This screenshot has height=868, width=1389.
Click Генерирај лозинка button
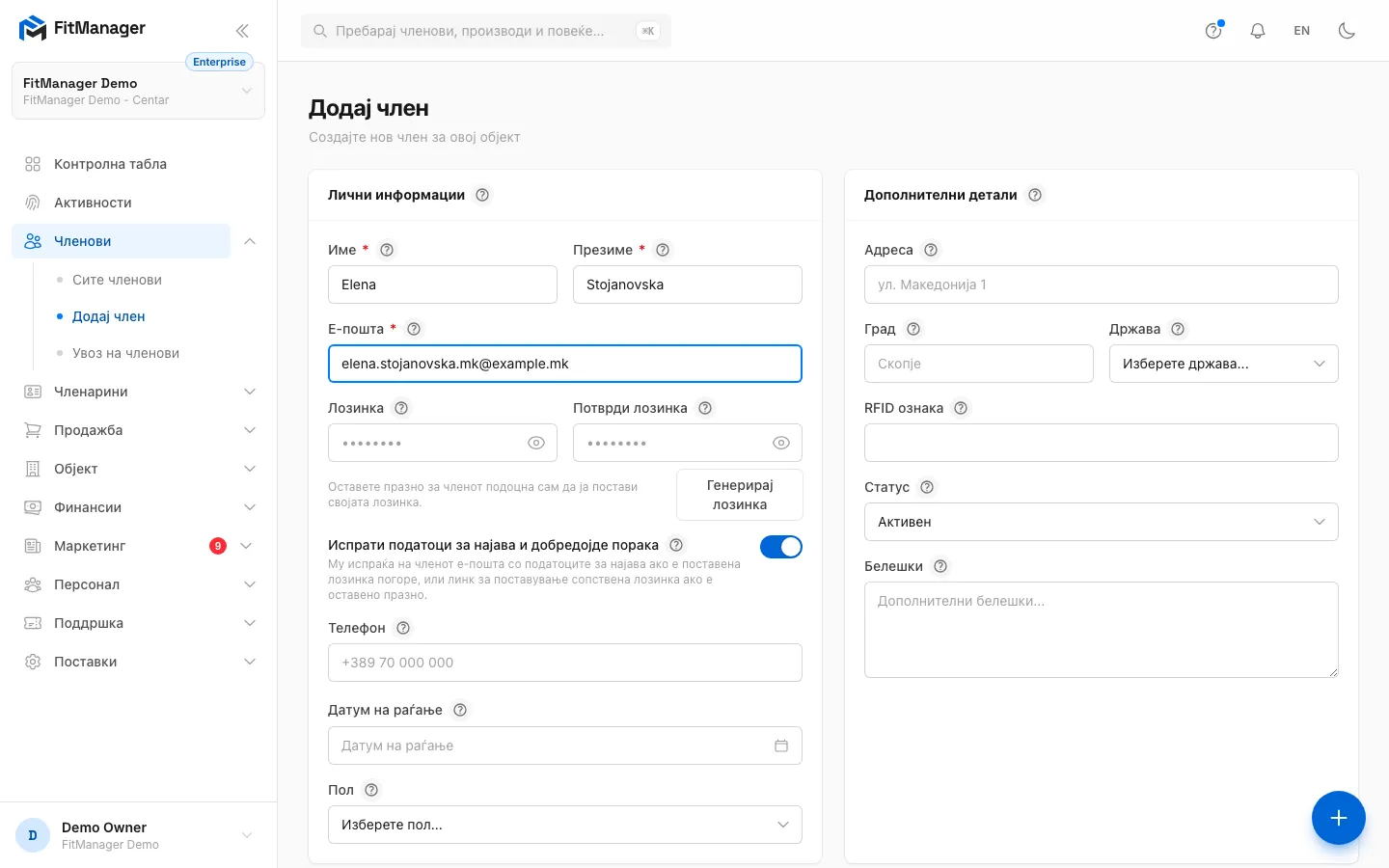[740, 495]
